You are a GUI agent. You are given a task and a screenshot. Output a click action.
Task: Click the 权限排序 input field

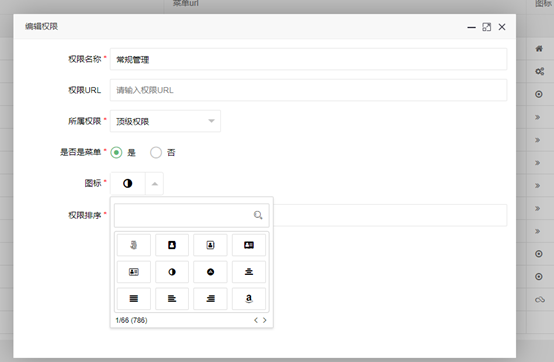click(x=390, y=215)
